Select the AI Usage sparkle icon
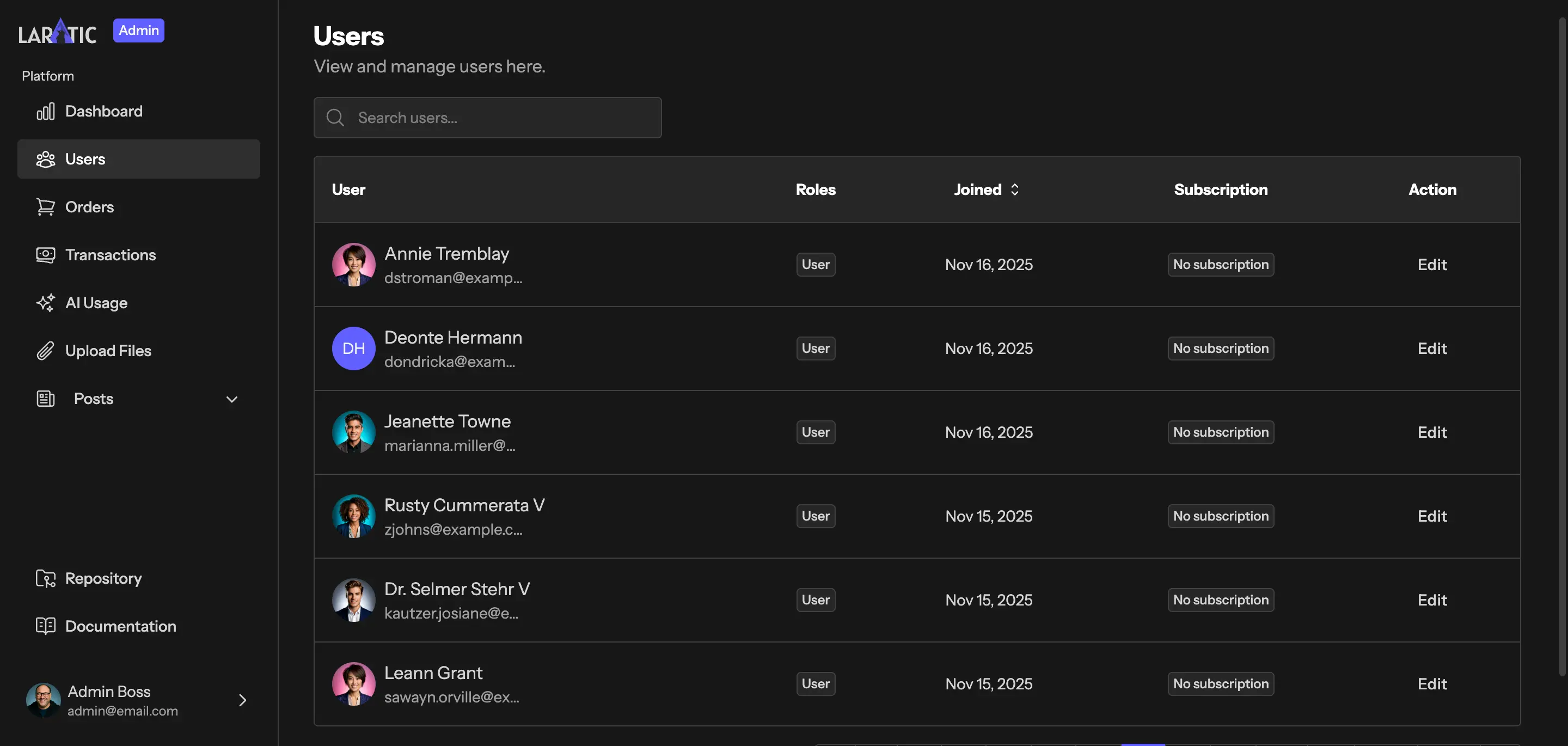 46,303
